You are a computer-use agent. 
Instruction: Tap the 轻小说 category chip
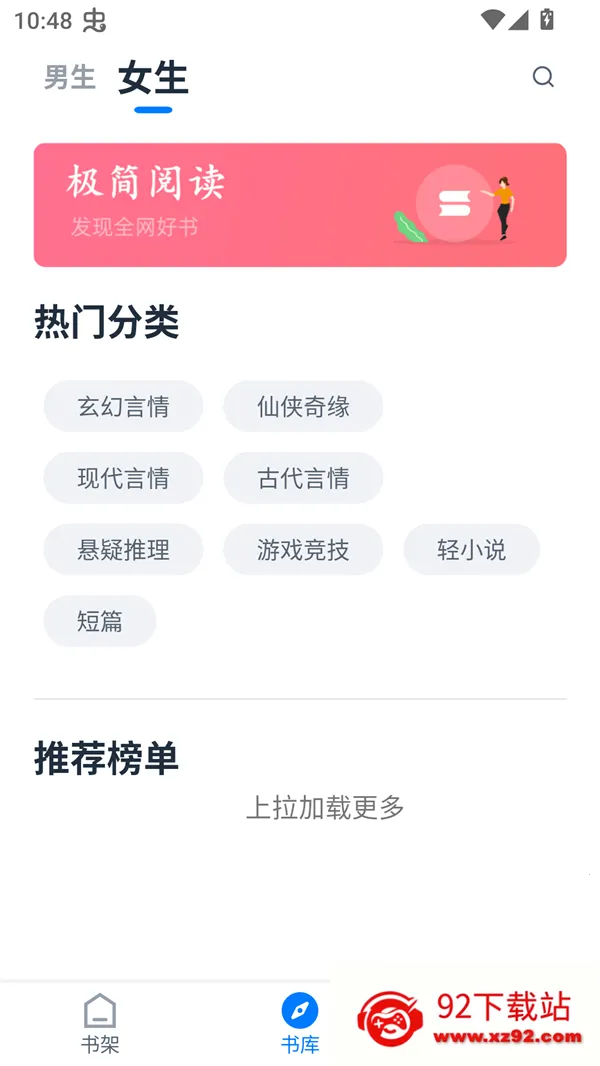click(x=471, y=550)
